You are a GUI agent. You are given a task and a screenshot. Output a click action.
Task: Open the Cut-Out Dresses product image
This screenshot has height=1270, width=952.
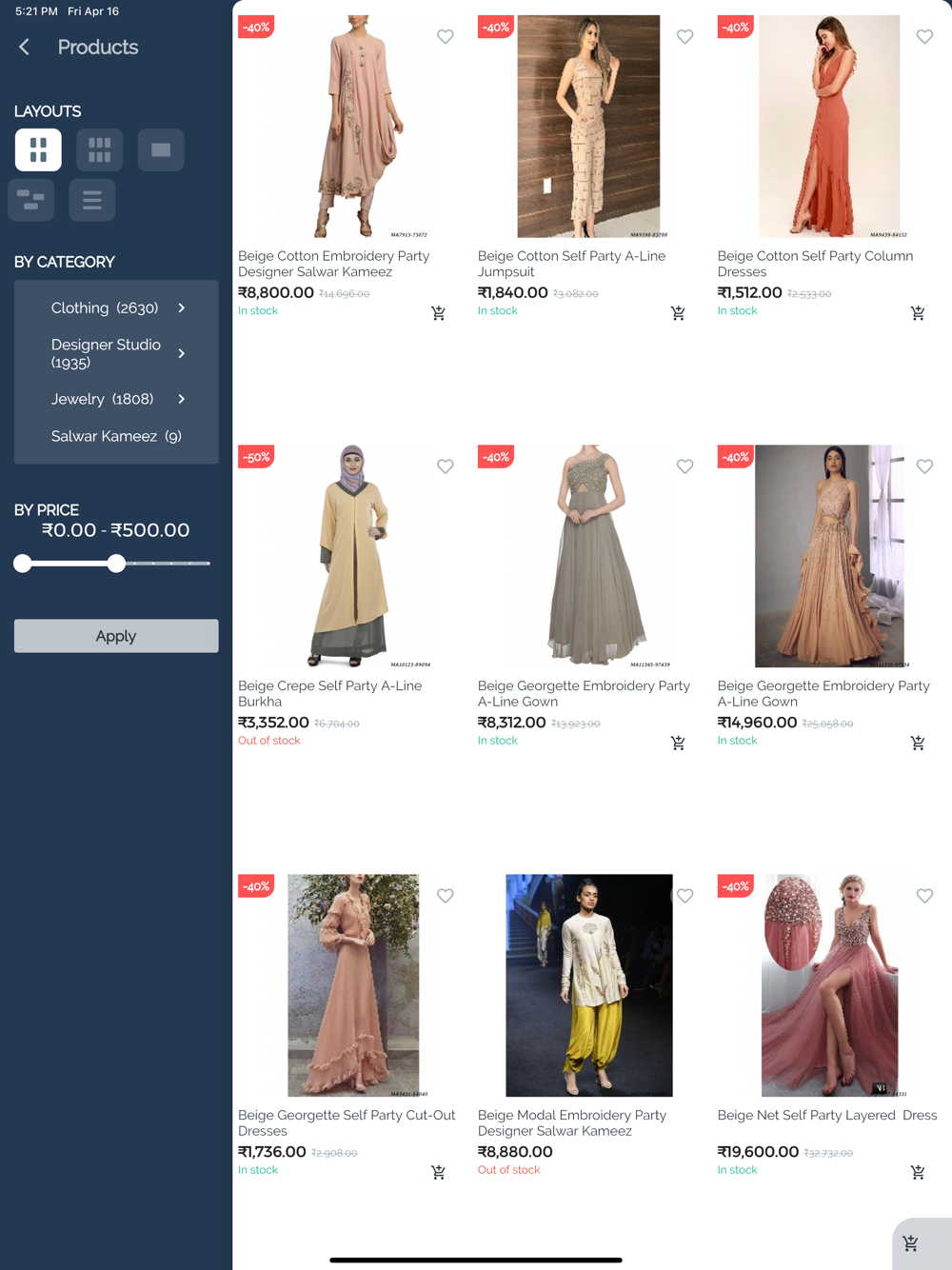(x=353, y=985)
